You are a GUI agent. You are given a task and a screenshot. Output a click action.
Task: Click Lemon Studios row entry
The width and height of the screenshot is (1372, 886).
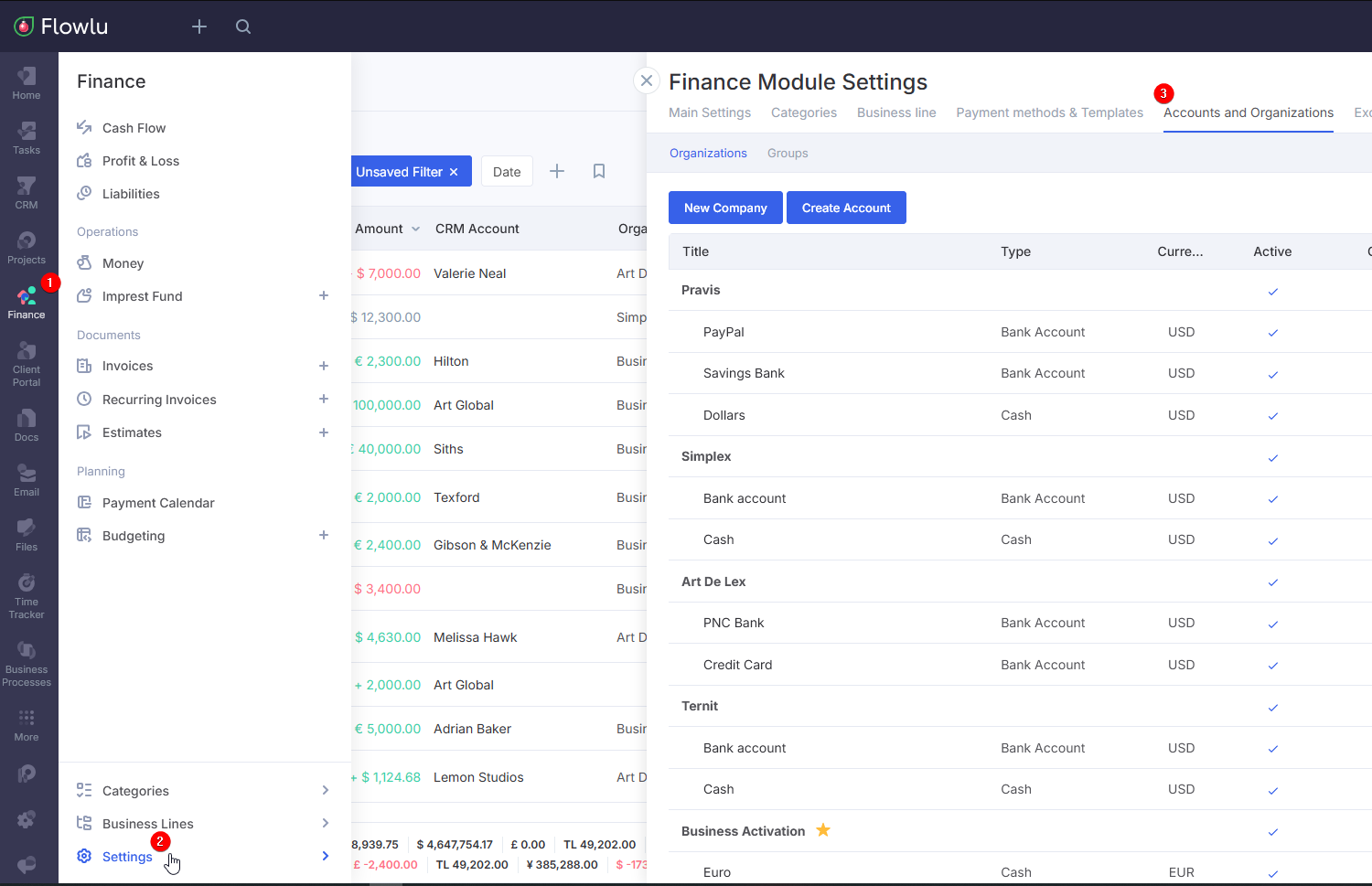478,777
